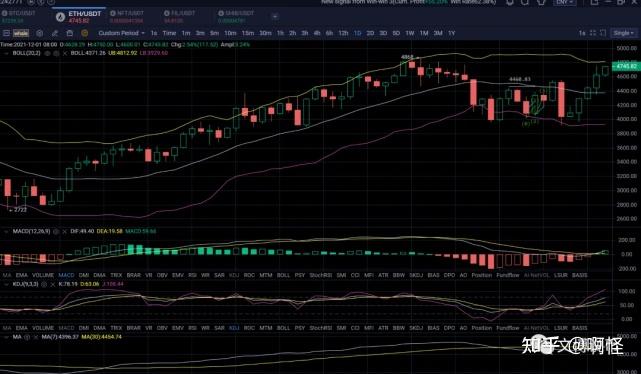Screen dimensions: 641x374
Task: Click the current price tag 4745.82
Action: click(x=625, y=66)
